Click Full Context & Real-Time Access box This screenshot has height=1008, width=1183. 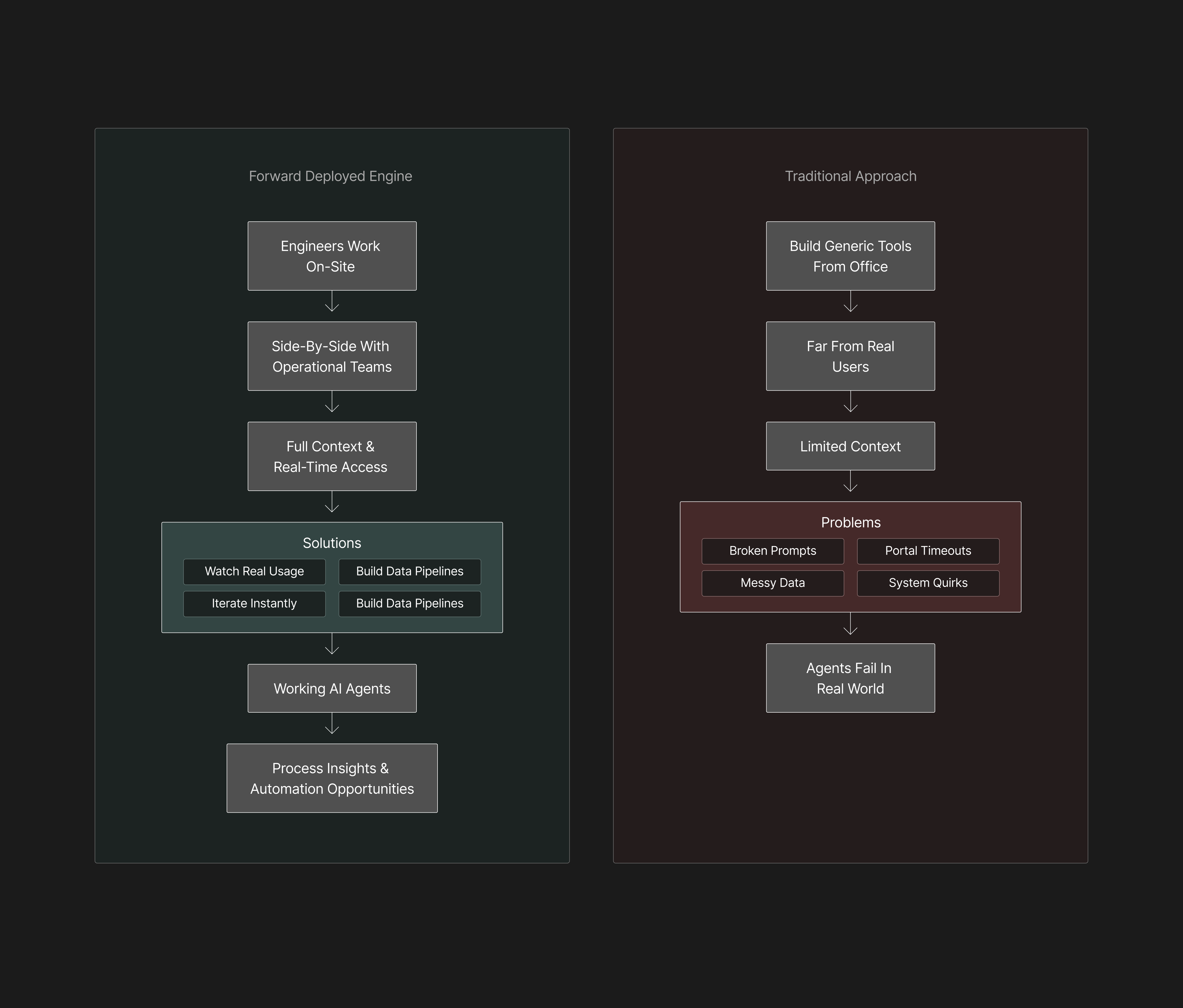click(332, 456)
